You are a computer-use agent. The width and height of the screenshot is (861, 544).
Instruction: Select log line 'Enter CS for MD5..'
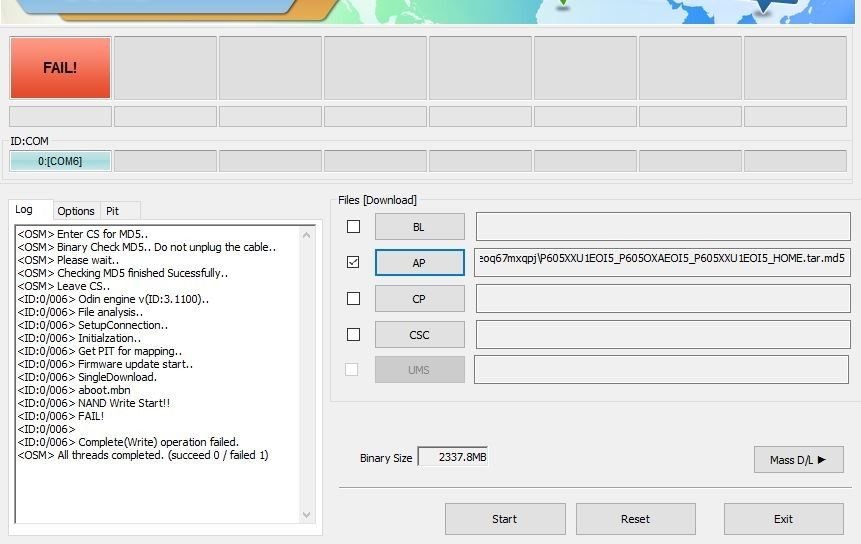82,234
